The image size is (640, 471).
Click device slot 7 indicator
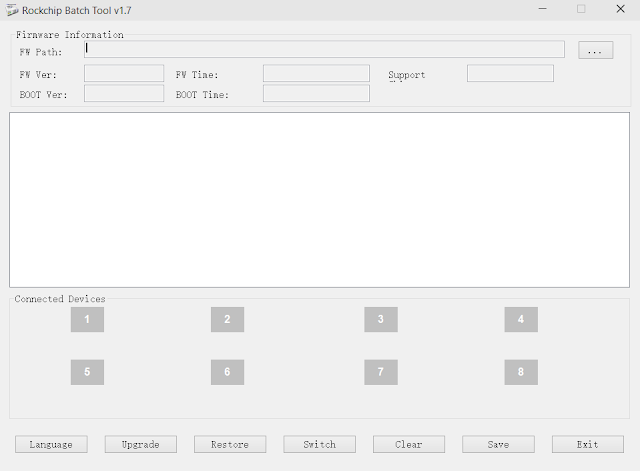pos(381,372)
